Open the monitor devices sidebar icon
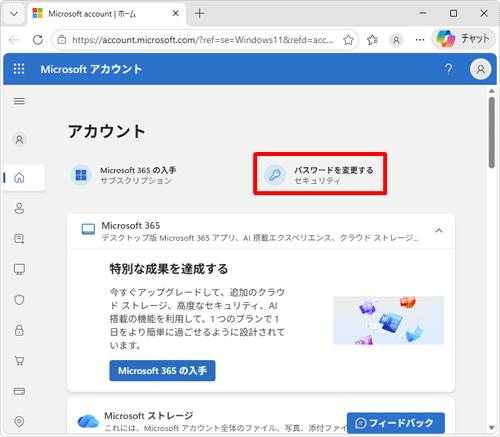 pos(19,269)
